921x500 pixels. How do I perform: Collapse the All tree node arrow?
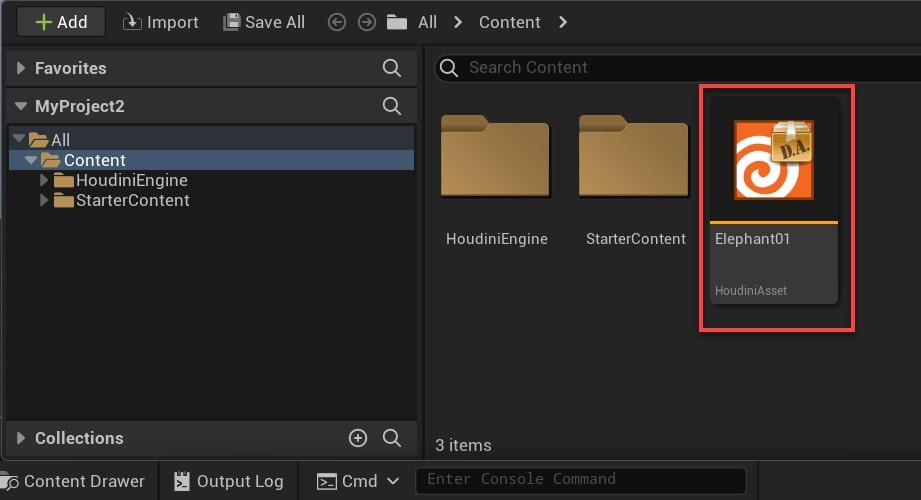(19, 139)
